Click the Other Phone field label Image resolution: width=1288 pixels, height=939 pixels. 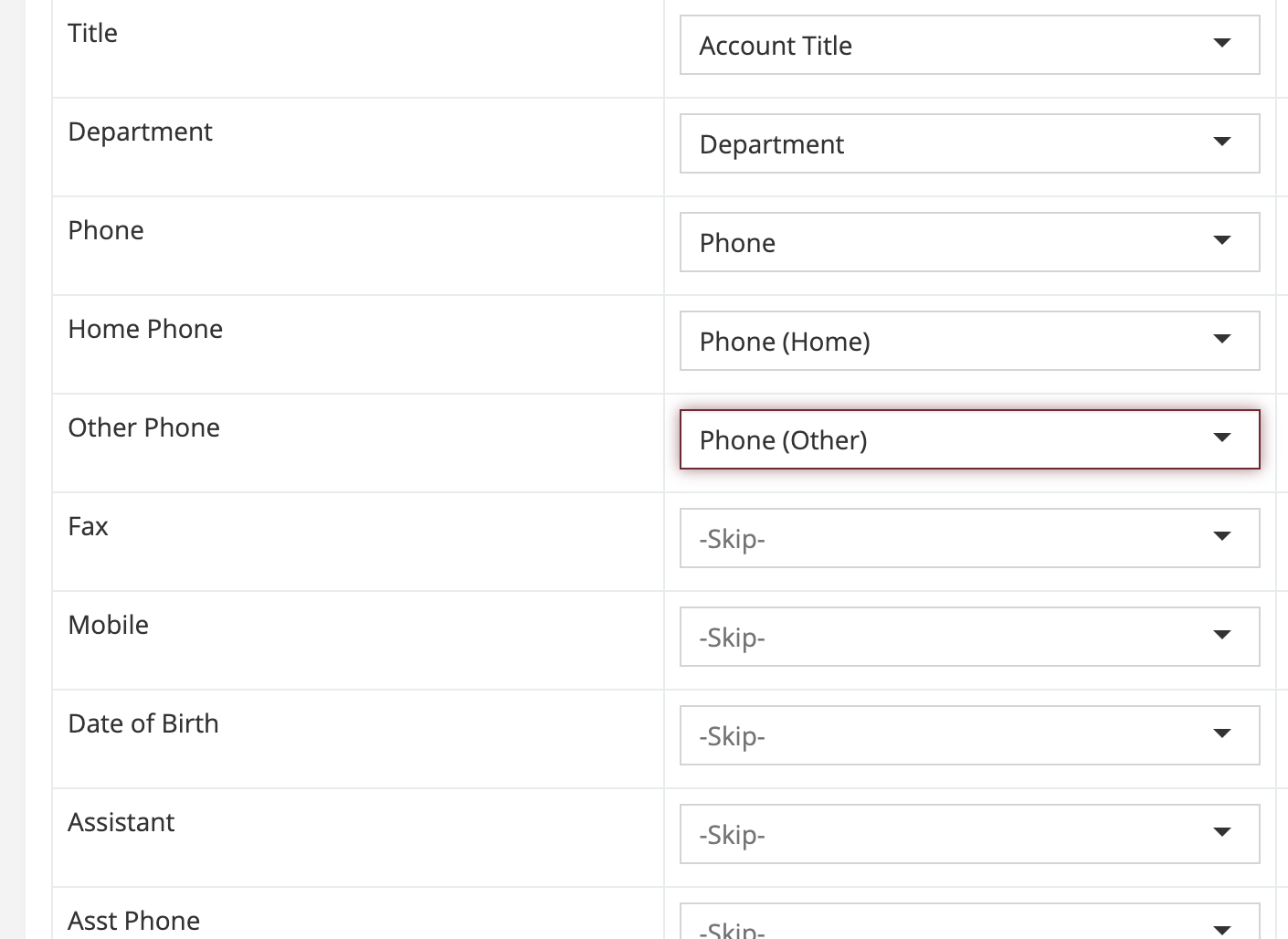coord(144,427)
